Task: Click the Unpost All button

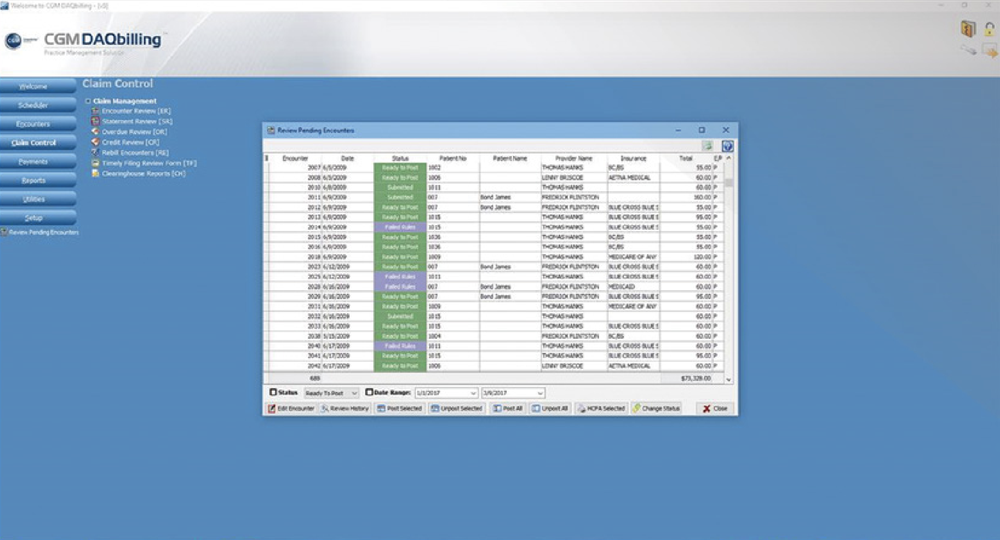Action: [x=550, y=408]
